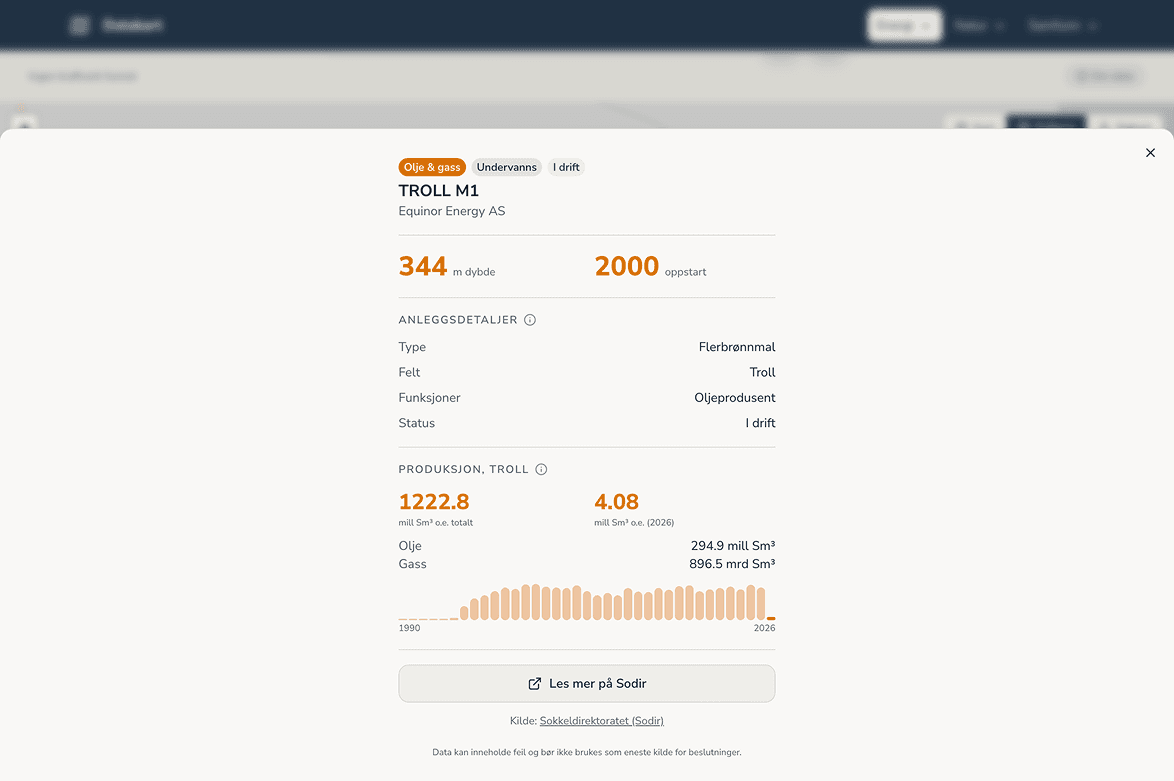Screen dimensions: 1174x781
Task: Click the Flerbrønnmal type value
Action: click(737, 347)
